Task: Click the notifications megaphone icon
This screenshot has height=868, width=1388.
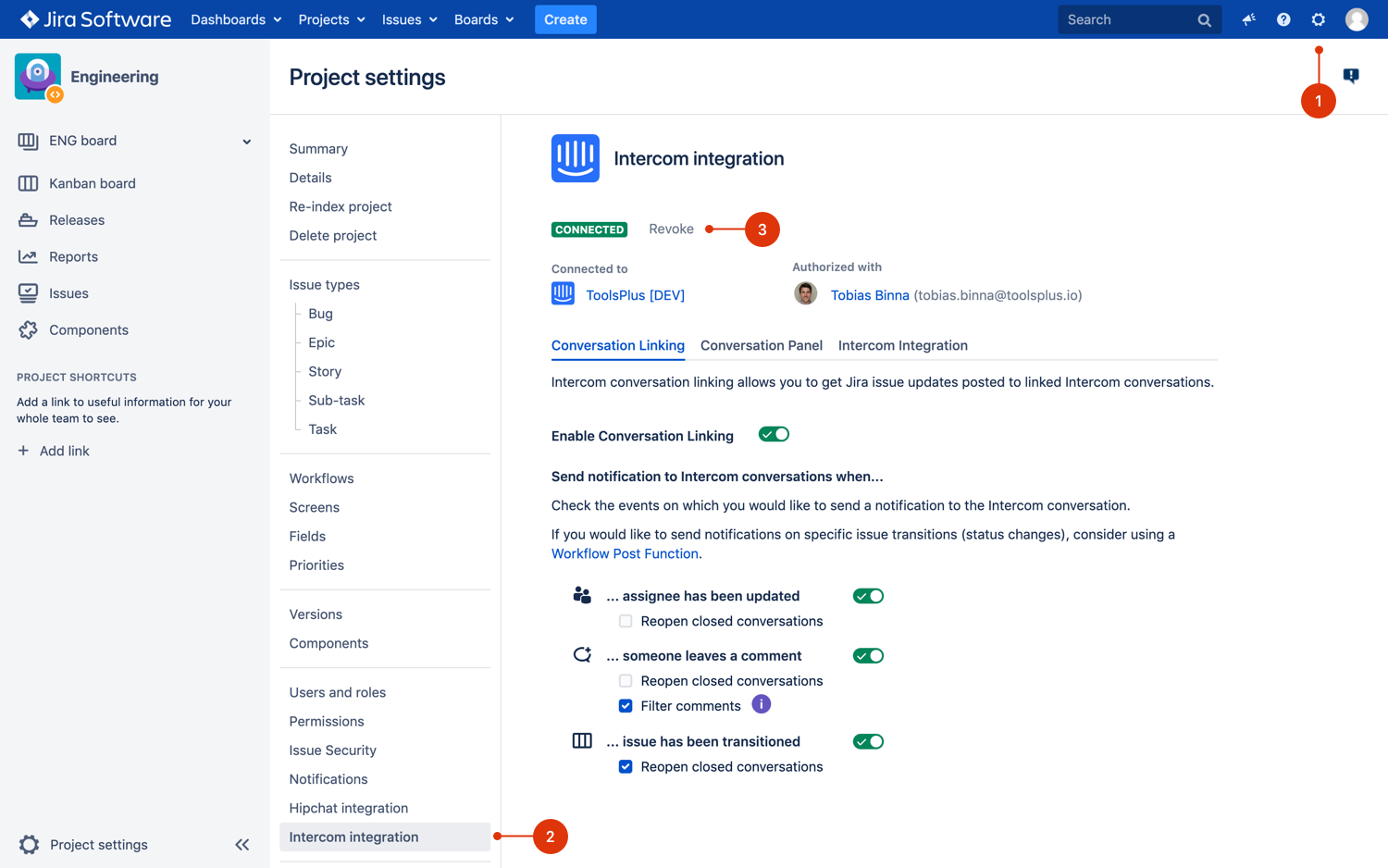Action: pos(1248,19)
